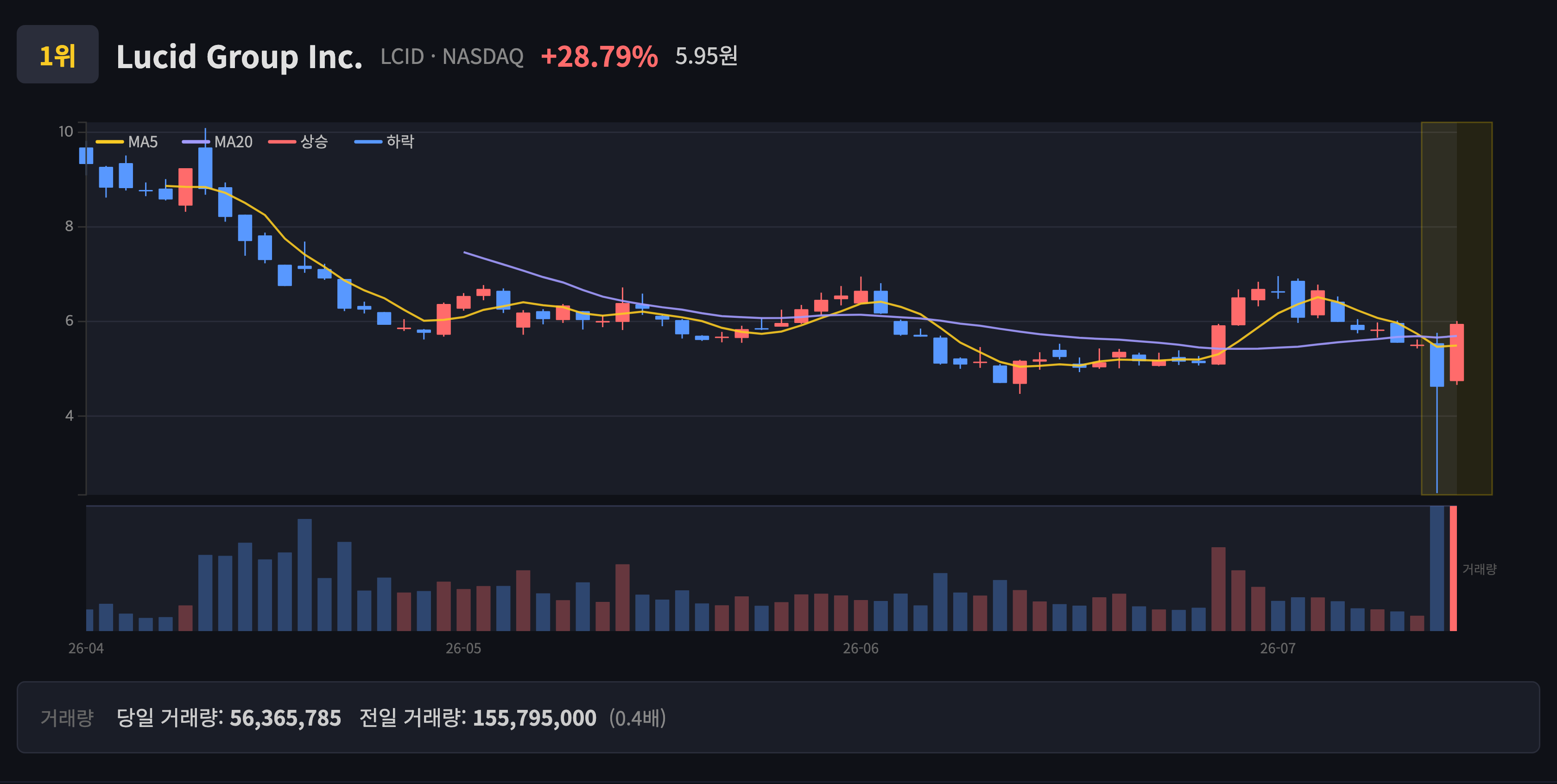Click the tall blue volume bar before latest

coord(1437,569)
